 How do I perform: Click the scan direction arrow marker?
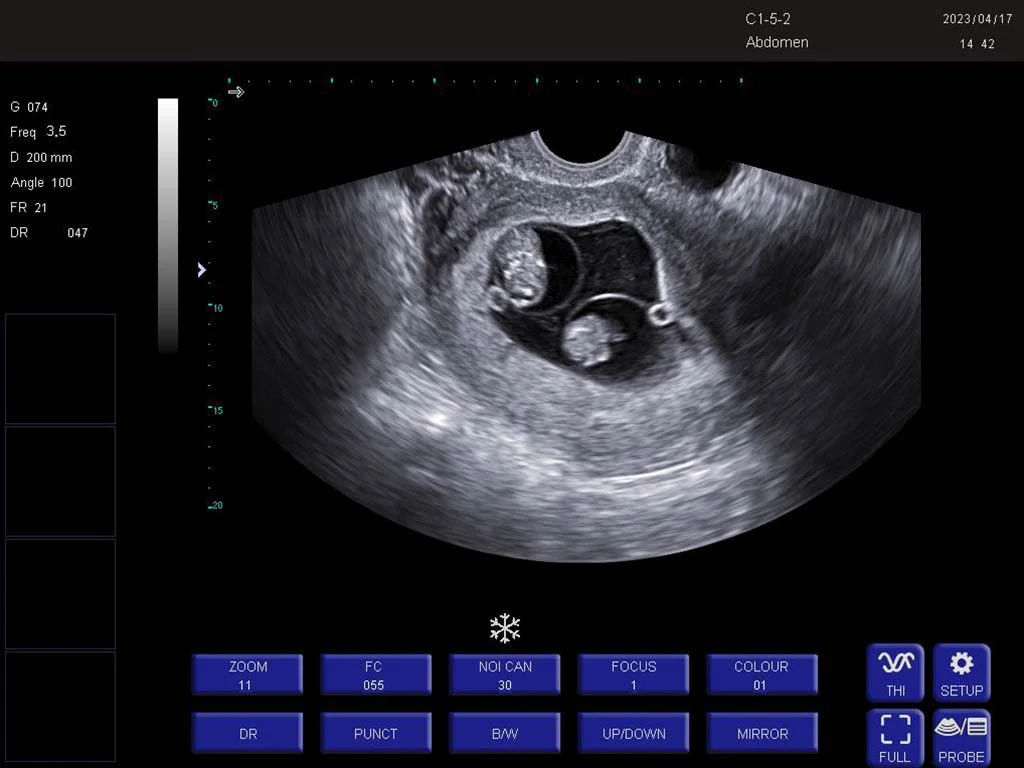tap(236, 92)
